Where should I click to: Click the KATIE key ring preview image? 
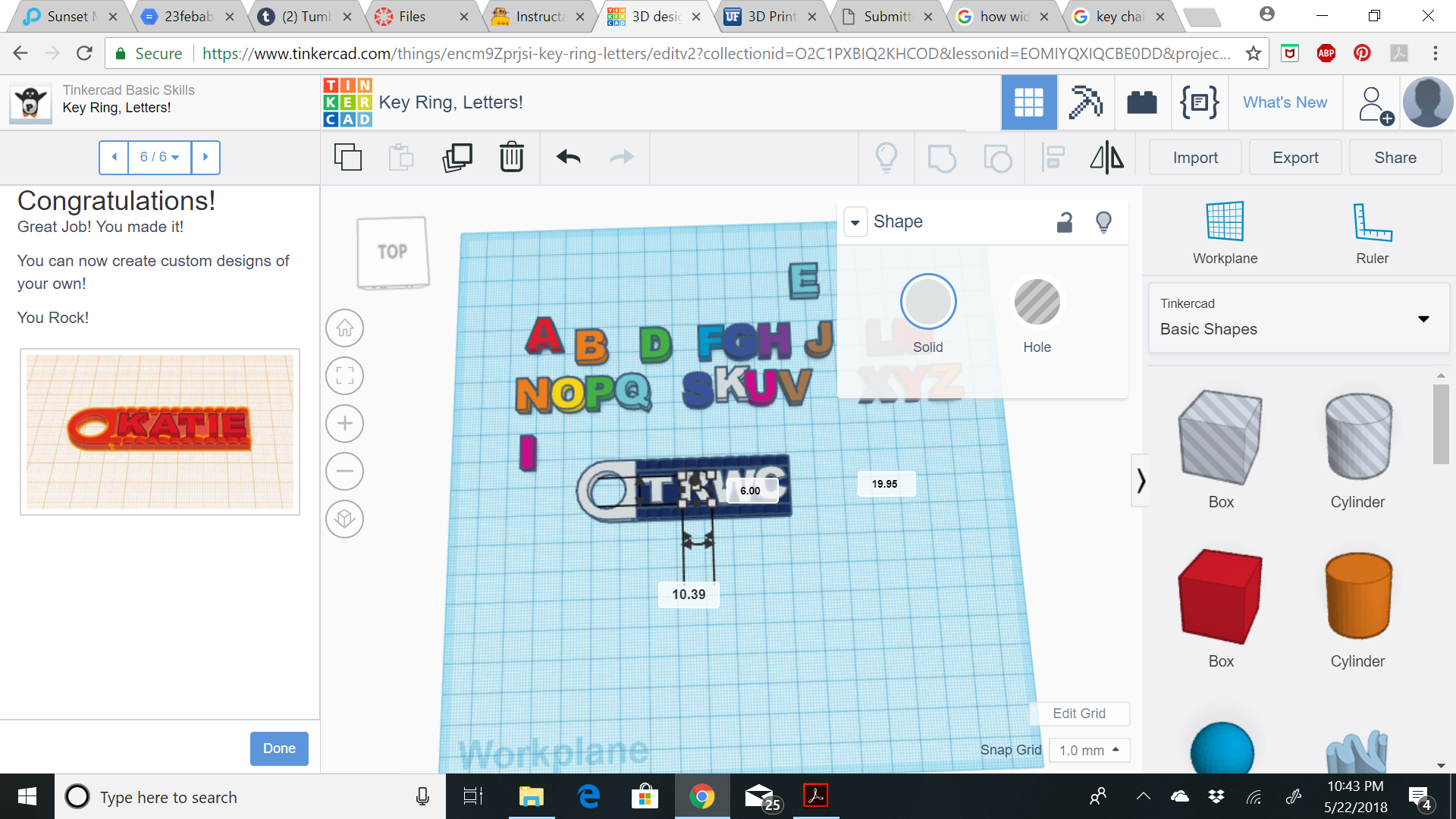[160, 431]
